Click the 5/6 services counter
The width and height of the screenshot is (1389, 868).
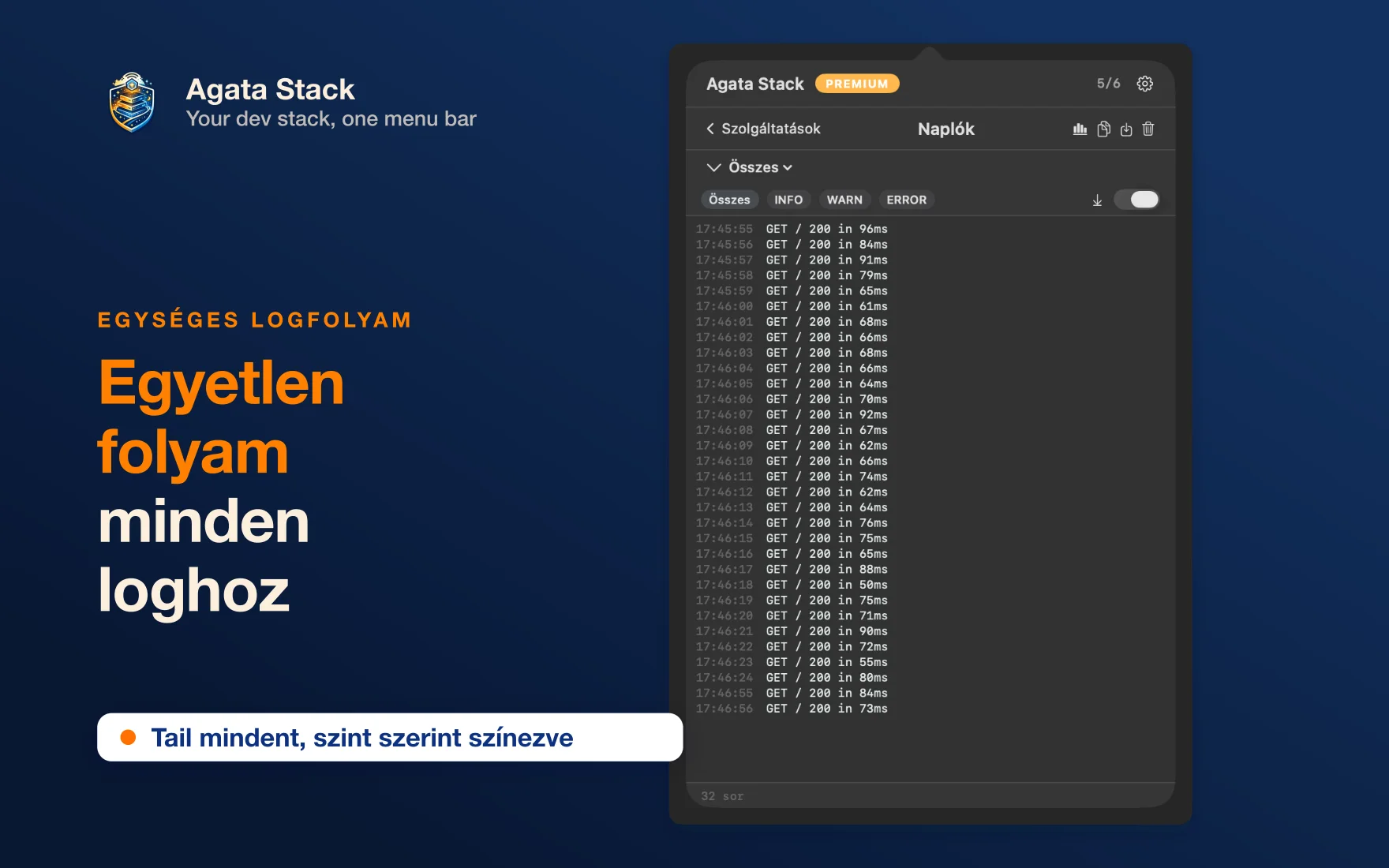point(1108,84)
